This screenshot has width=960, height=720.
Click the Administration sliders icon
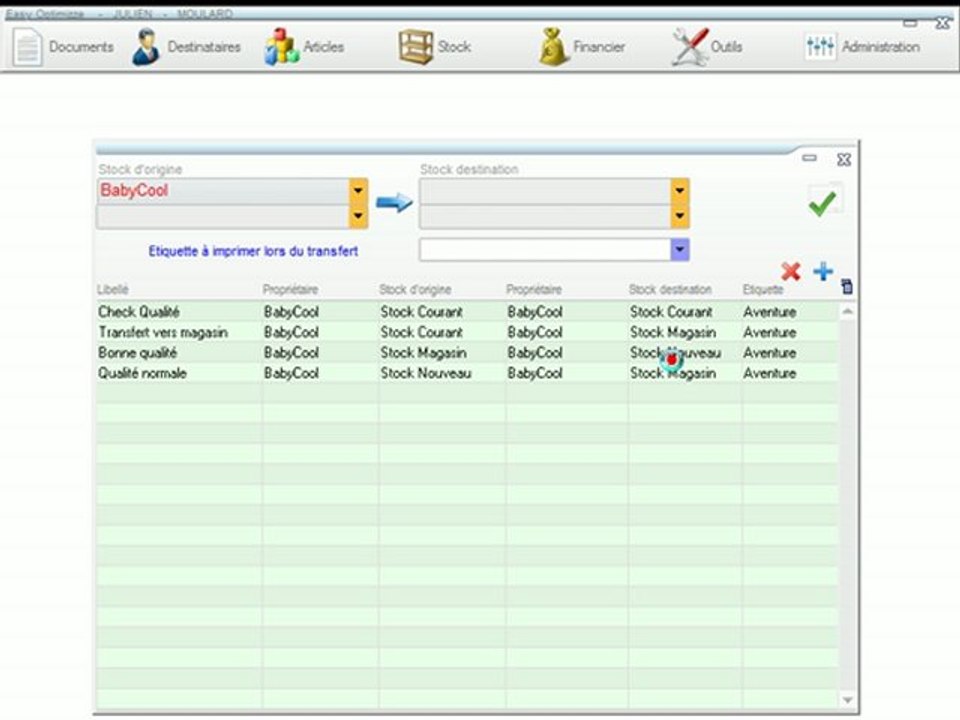point(820,47)
